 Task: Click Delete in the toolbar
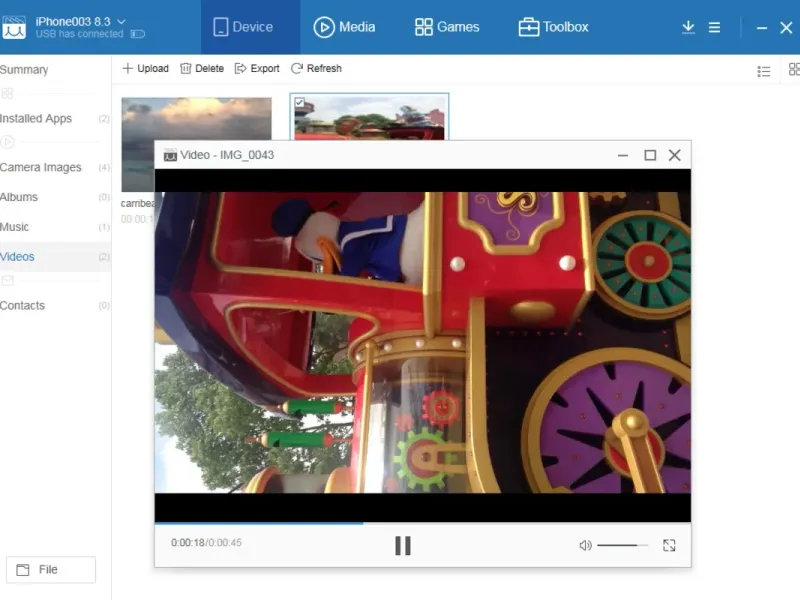[x=202, y=68]
